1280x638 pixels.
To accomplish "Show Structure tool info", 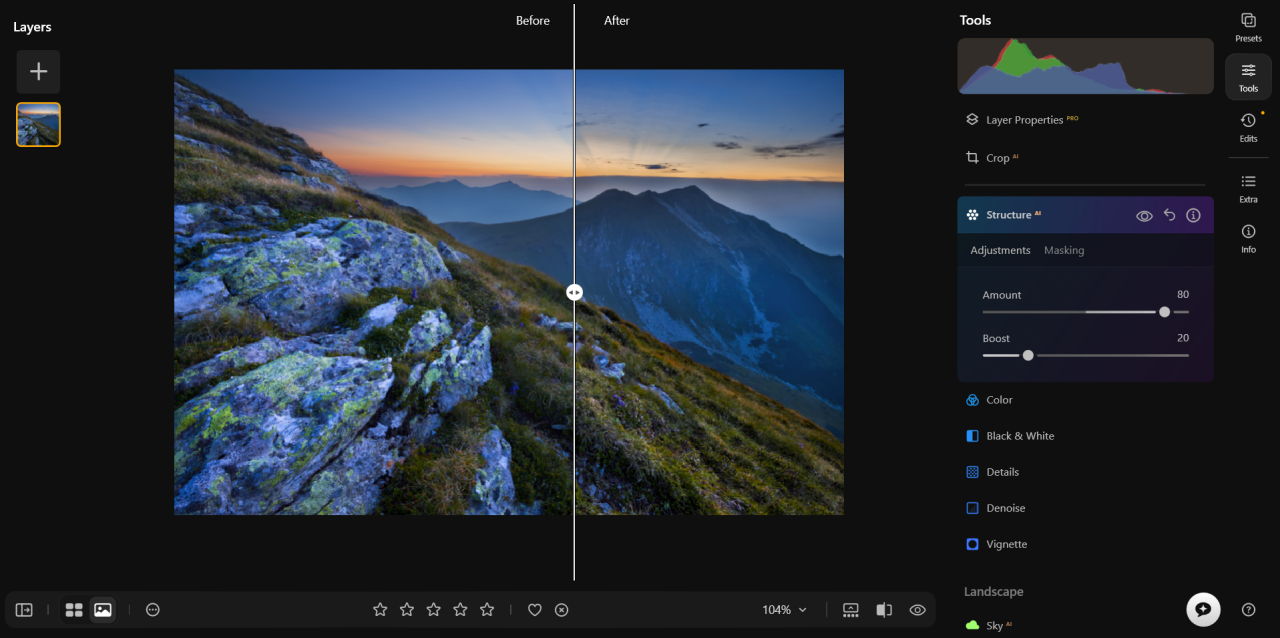I will [1193, 215].
